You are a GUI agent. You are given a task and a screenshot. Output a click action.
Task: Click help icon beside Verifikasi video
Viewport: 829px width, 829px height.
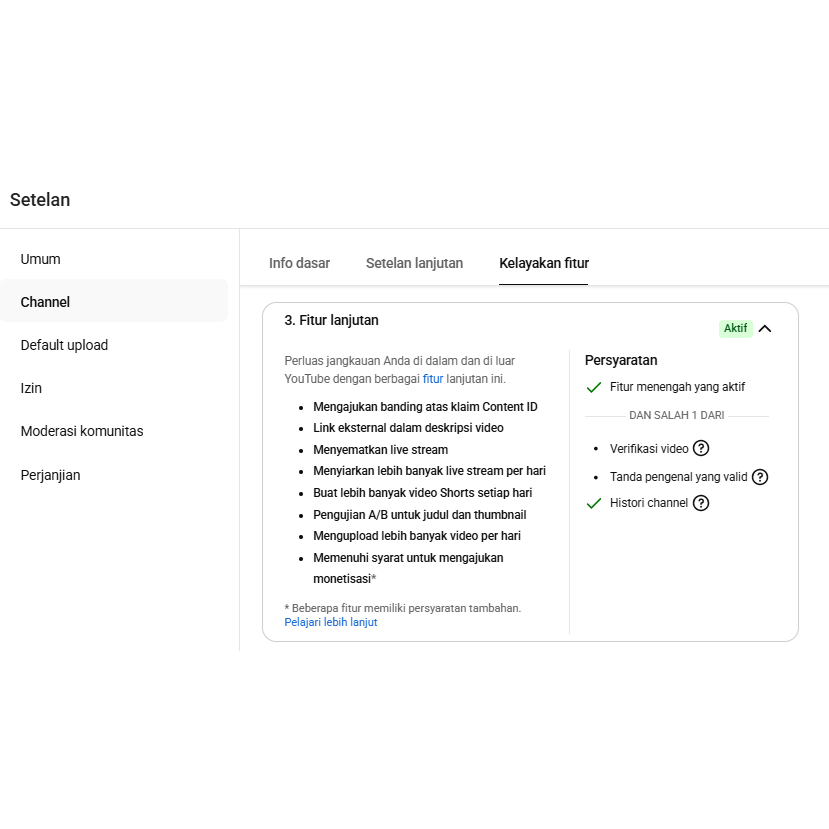pos(701,448)
